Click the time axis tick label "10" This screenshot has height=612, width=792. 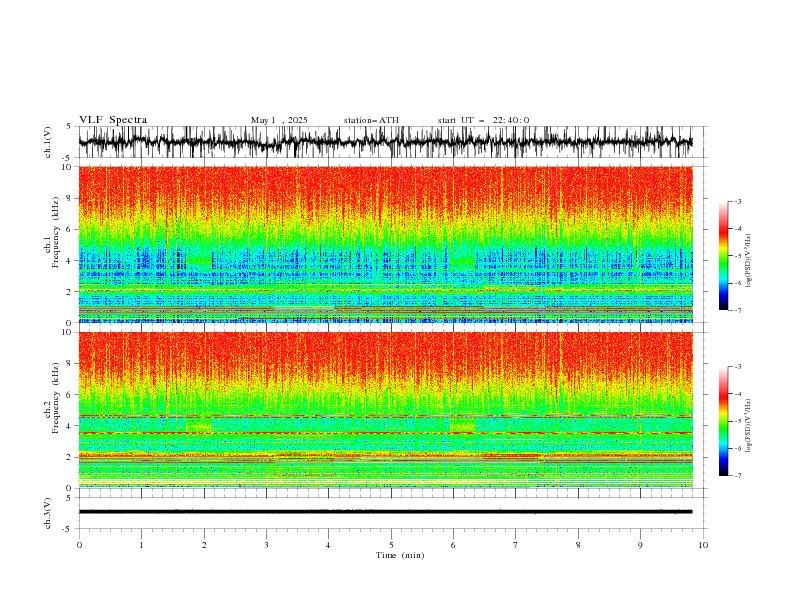click(x=703, y=545)
